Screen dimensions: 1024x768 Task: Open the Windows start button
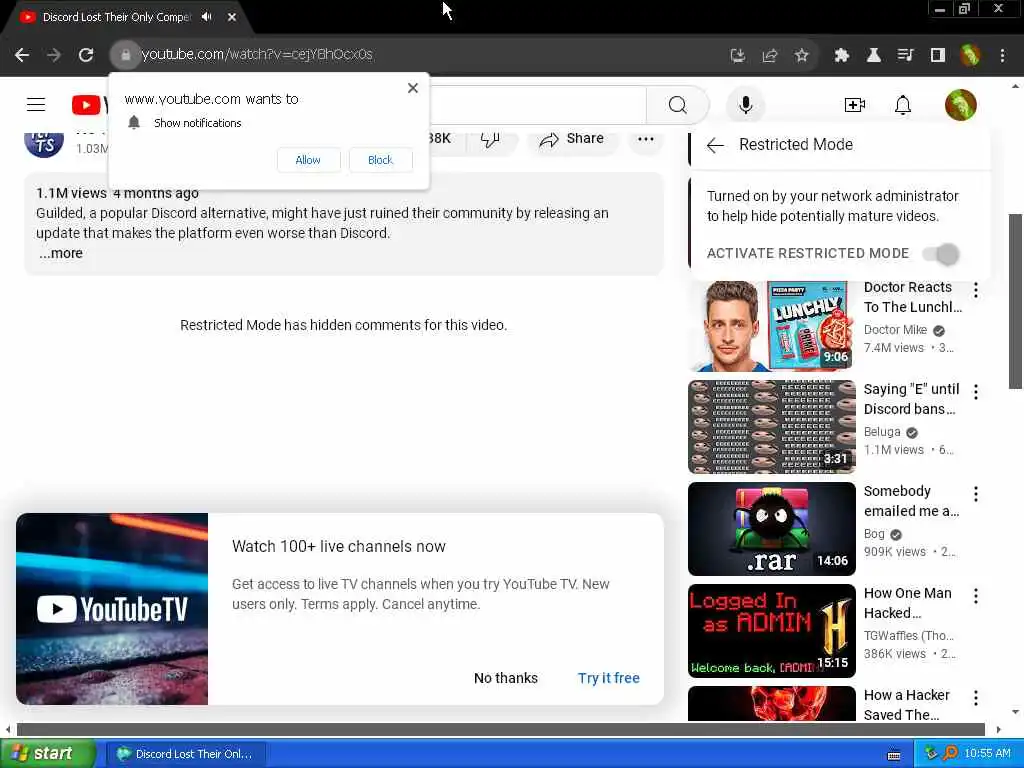(x=47, y=754)
